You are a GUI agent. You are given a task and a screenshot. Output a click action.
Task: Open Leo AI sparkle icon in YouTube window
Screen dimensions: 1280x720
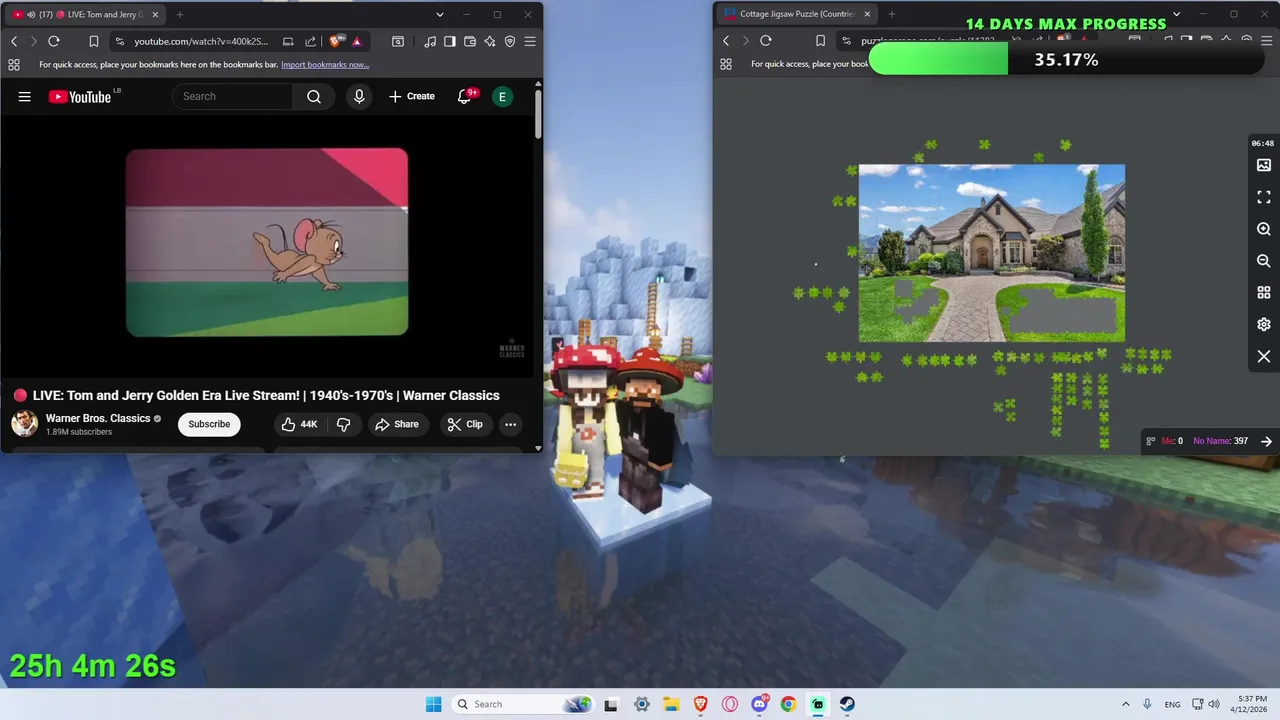pyautogui.click(x=490, y=41)
